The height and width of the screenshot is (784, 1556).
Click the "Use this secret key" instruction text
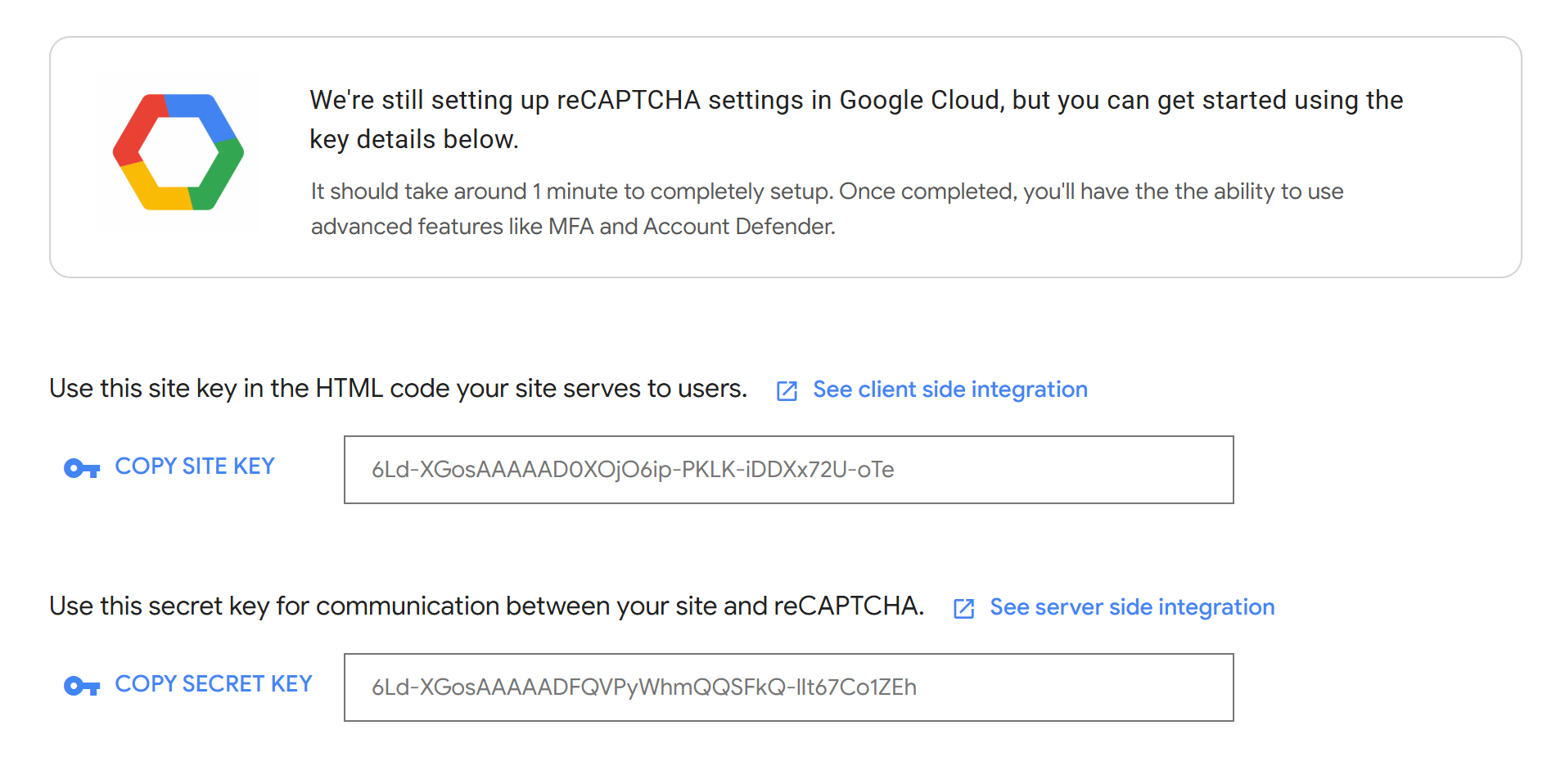[x=486, y=606]
